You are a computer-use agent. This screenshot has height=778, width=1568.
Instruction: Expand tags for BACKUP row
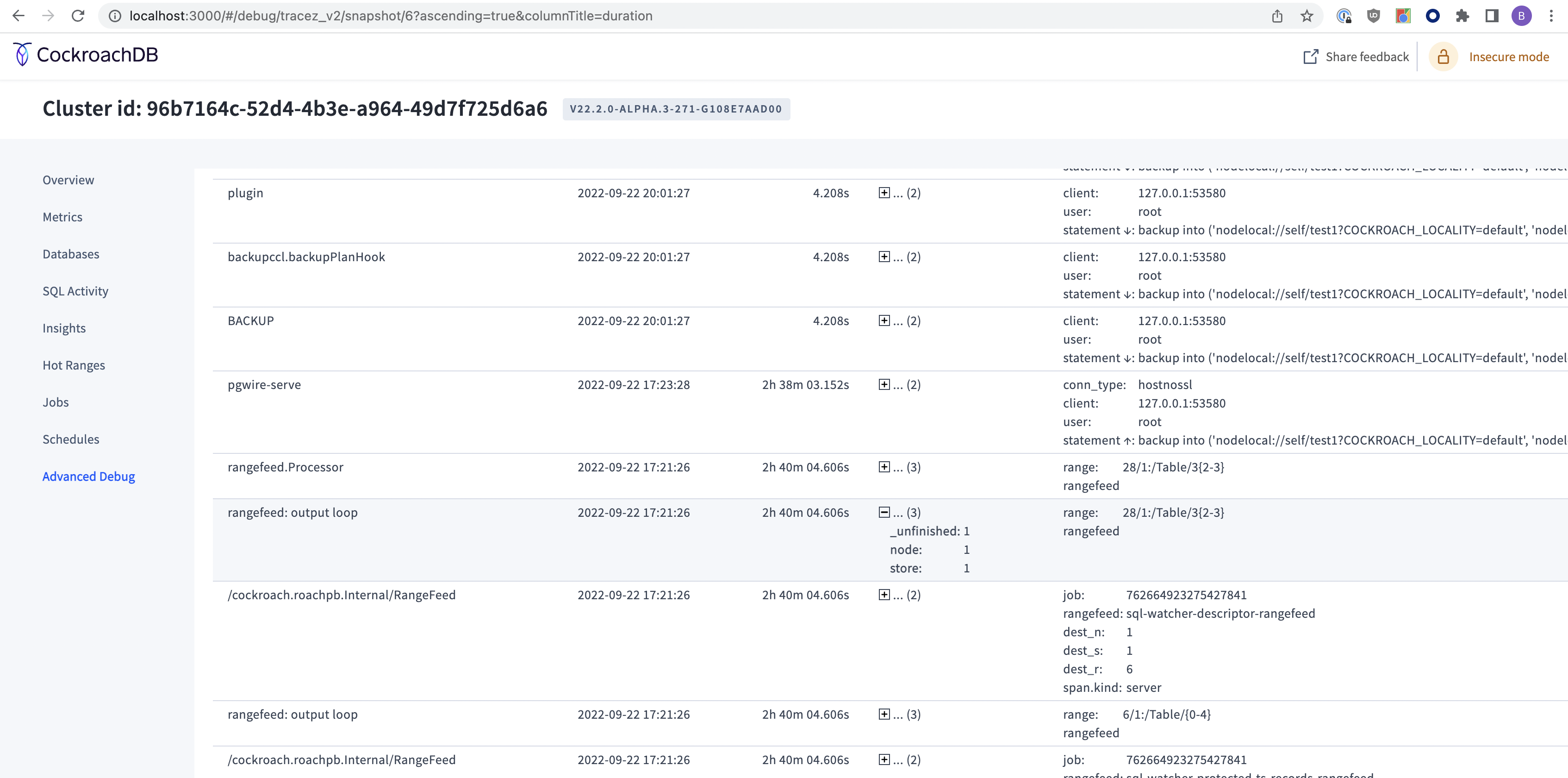pos(884,321)
